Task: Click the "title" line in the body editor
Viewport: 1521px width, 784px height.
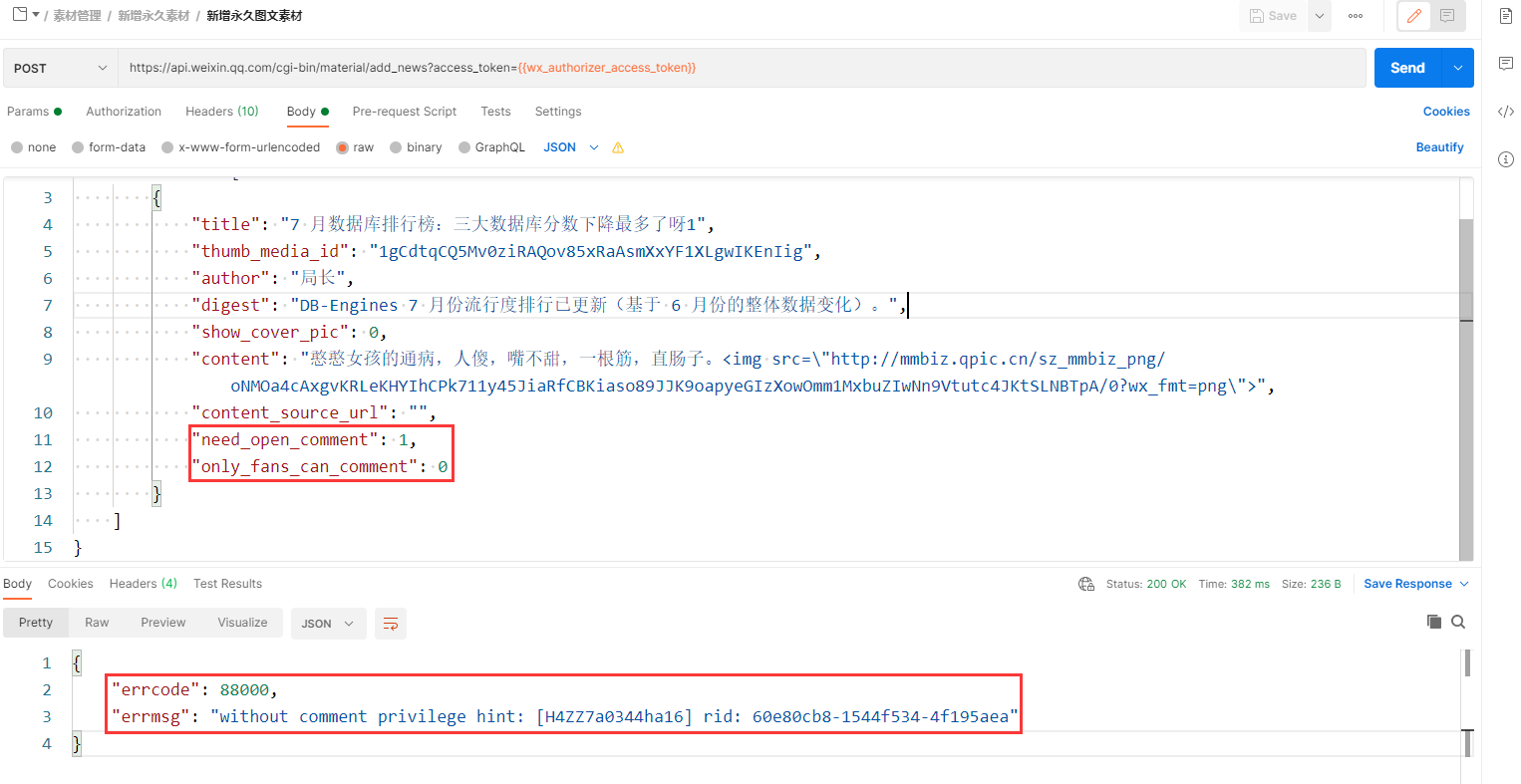Action: pyautogui.click(x=454, y=224)
